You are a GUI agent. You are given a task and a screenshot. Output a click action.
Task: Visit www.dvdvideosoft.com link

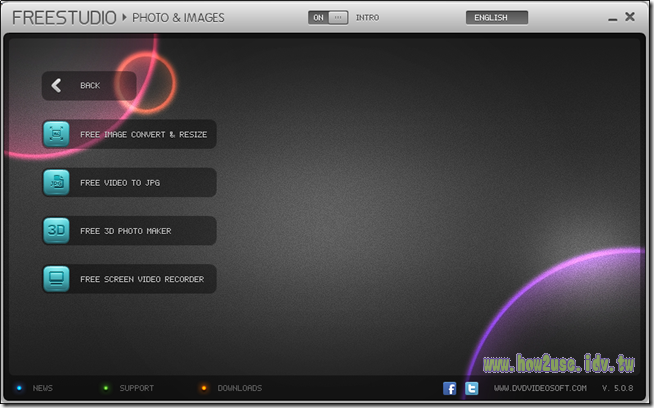[540, 388]
